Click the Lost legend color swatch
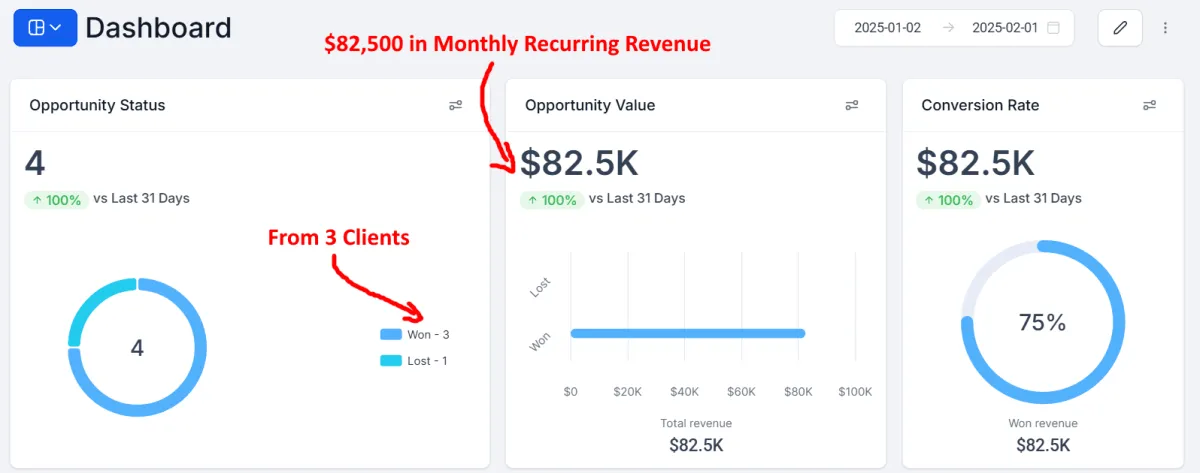The height and width of the screenshot is (473, 1200). pos(390,361)
